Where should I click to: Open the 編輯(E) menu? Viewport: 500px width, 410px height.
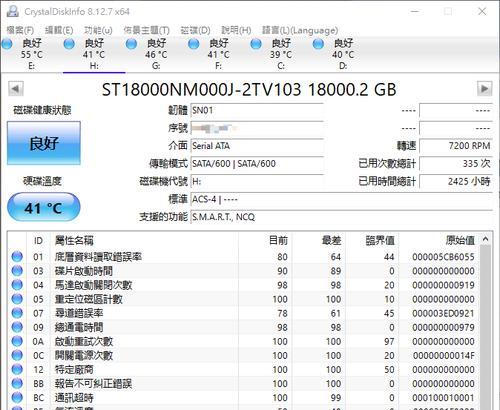pos(59,30)
